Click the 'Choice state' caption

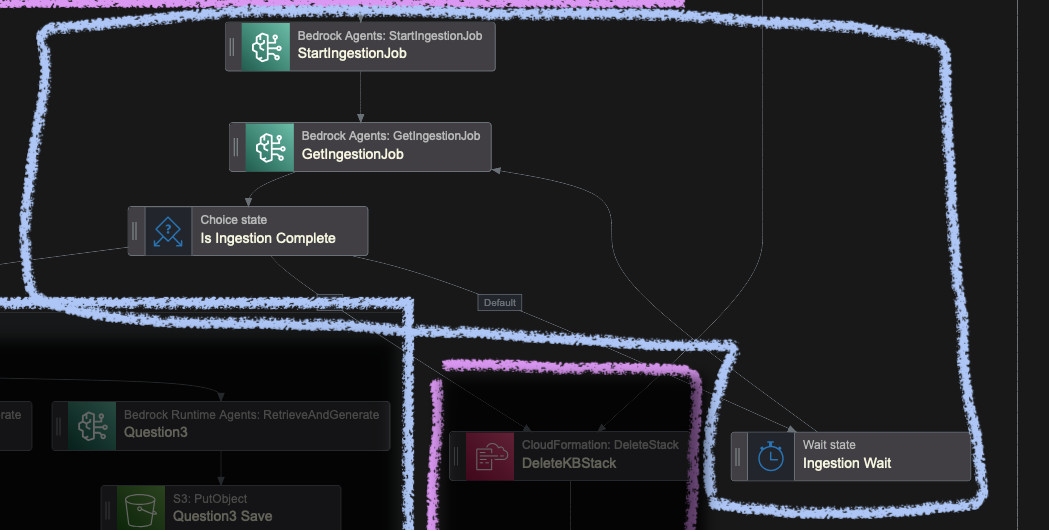233,219
